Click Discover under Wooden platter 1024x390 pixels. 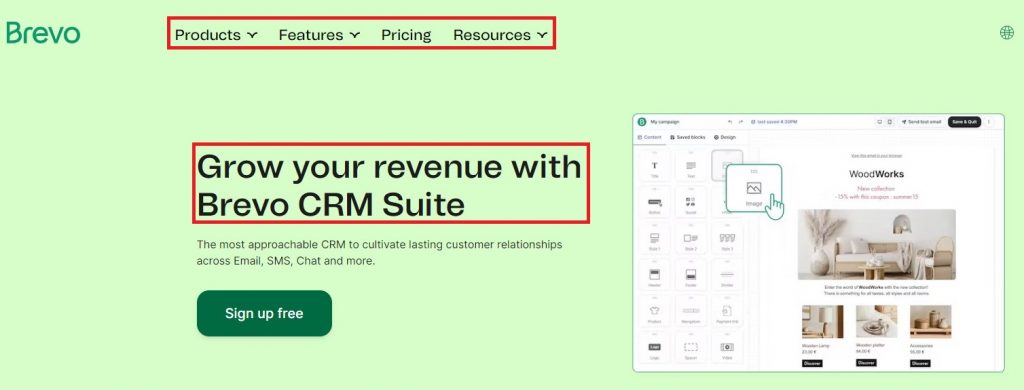pos(867,363)
